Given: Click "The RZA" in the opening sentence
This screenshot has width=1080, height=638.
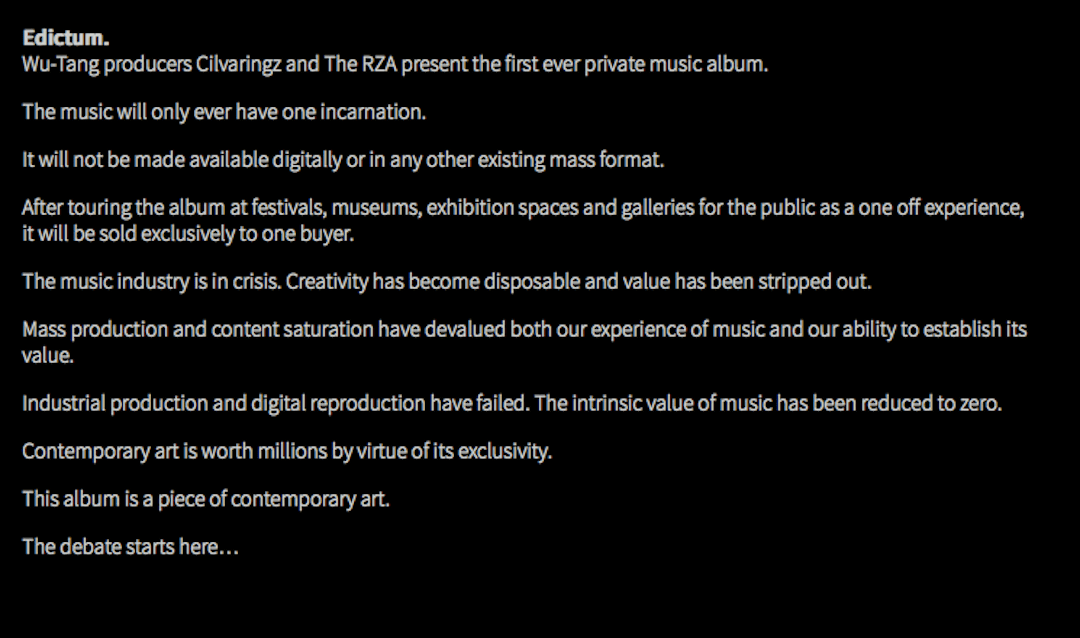Looking at the screenshot, I should [x=358, y=65].
